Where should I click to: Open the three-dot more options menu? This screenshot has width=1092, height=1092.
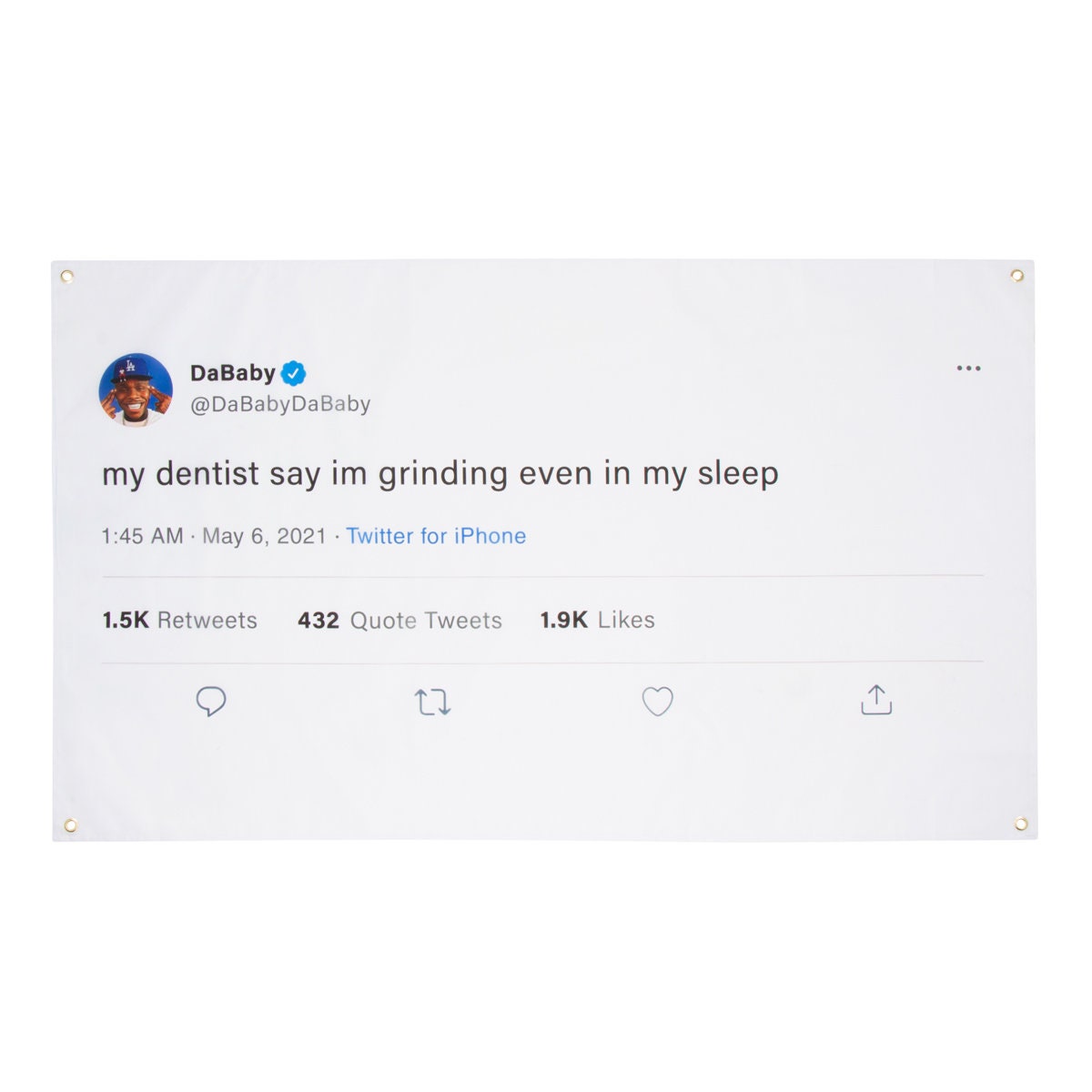pos(968,369)
